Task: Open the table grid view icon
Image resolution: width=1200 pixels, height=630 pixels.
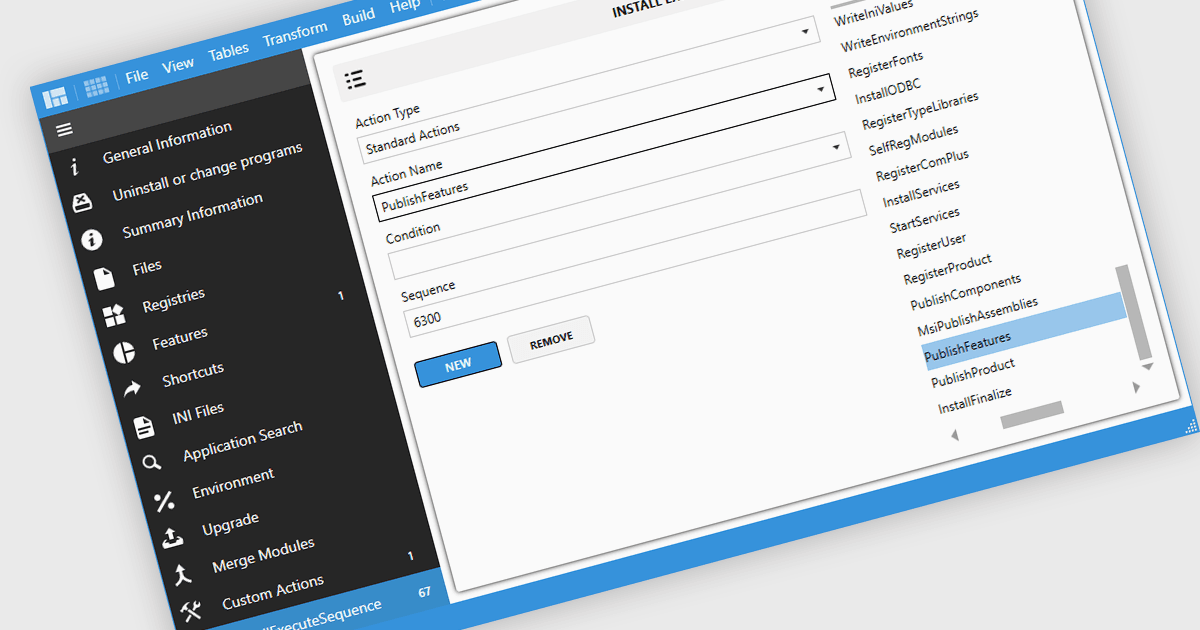Action: (96, 87)
